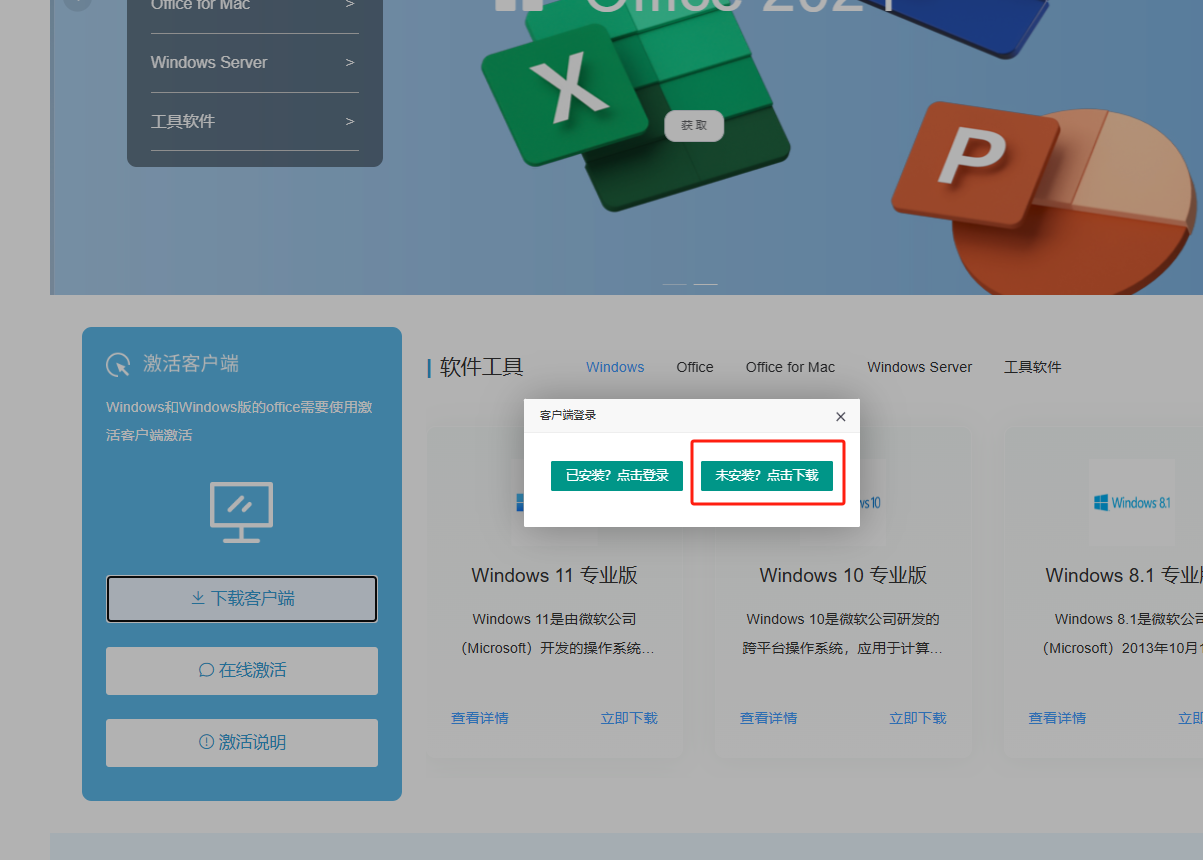The height and width of the screenshot is (860, 1203).
Task: Expand 工具软件 in the banner side menu
Action: pyautogui.click(x=254, y=121)
